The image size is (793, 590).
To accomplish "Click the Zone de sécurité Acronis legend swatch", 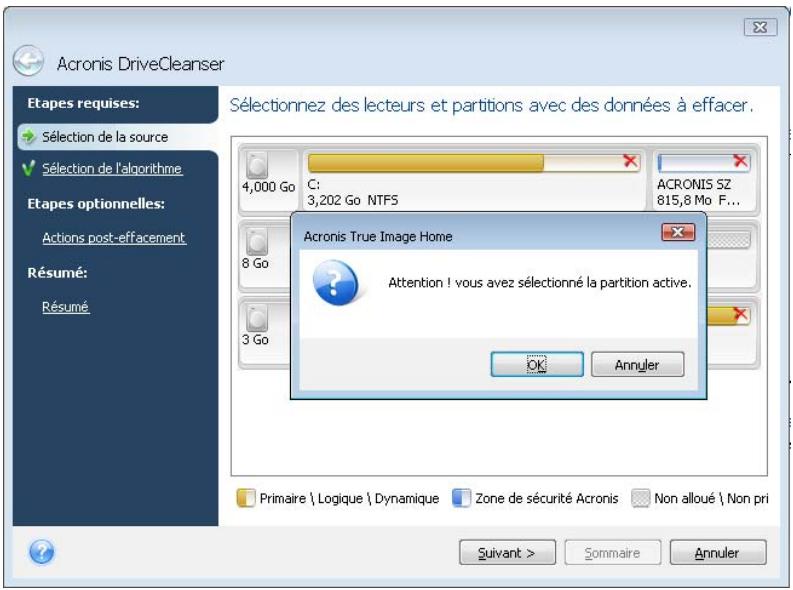I will [461, 498].
